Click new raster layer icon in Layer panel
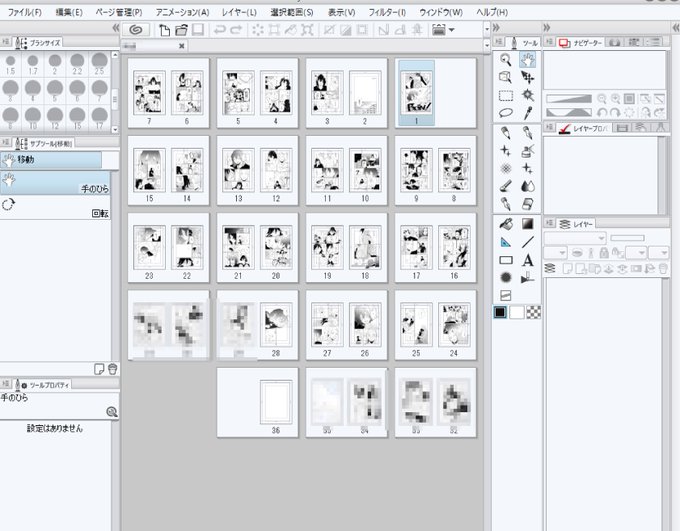 (567, 269)
